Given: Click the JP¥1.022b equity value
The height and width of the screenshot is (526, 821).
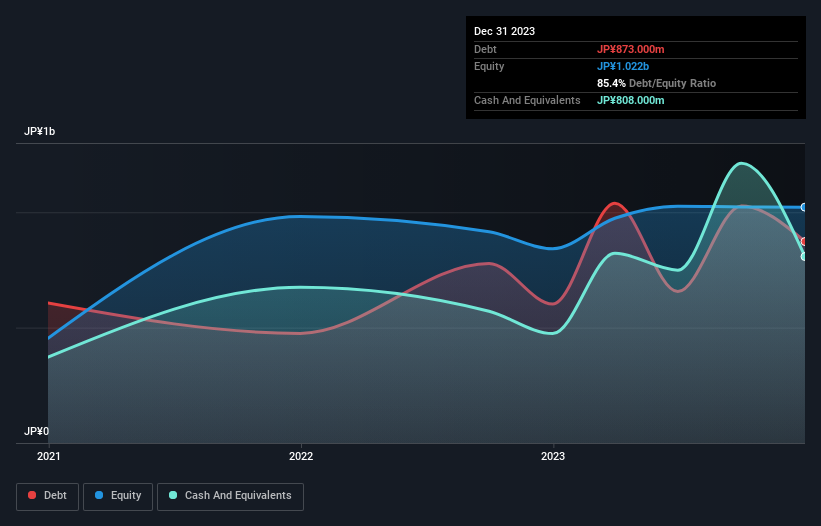Looking at the screenshot, I should pyautogui.click(x=623, y=66).
